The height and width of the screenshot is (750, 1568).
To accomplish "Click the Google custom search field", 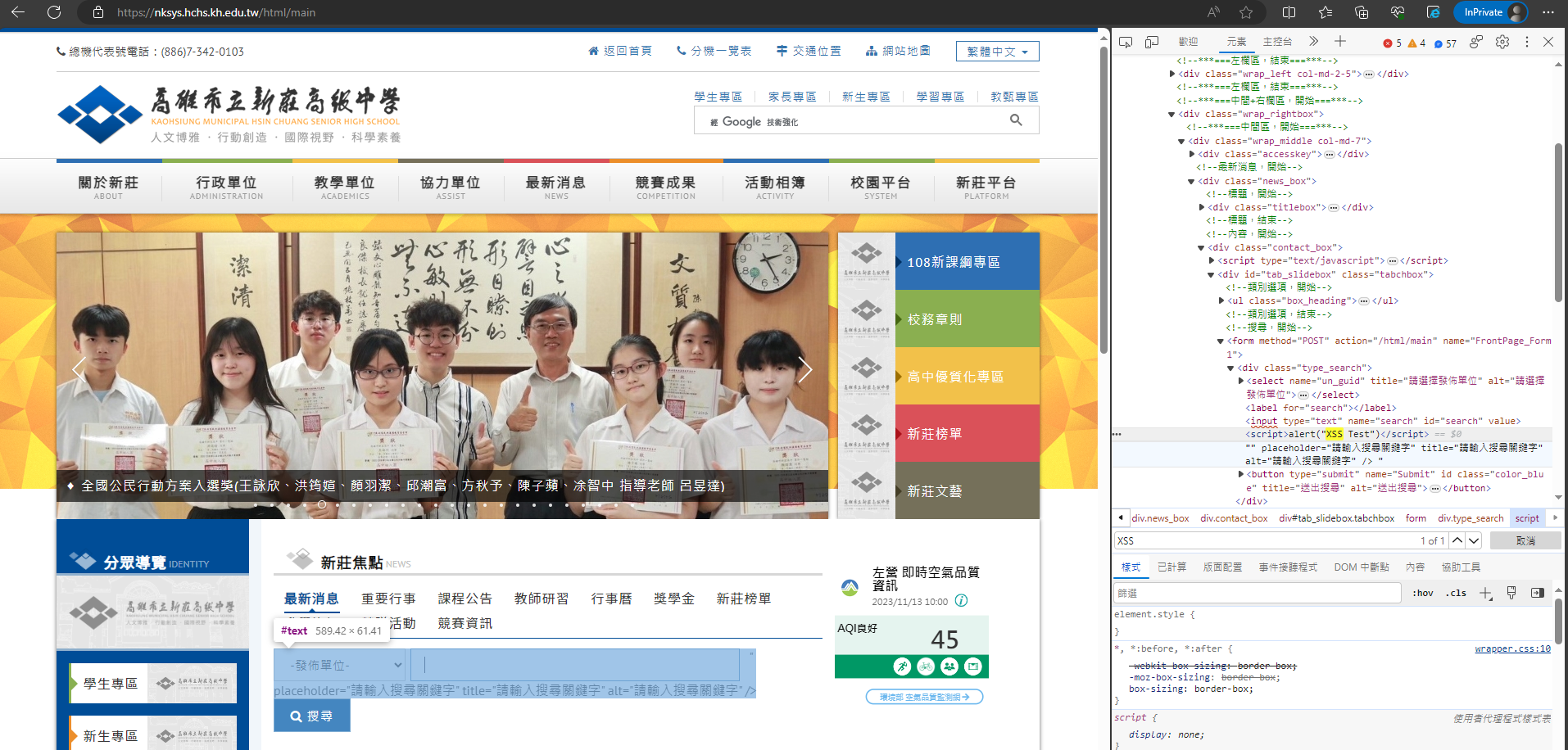I will pyautogui.click(x=852, y=121).
